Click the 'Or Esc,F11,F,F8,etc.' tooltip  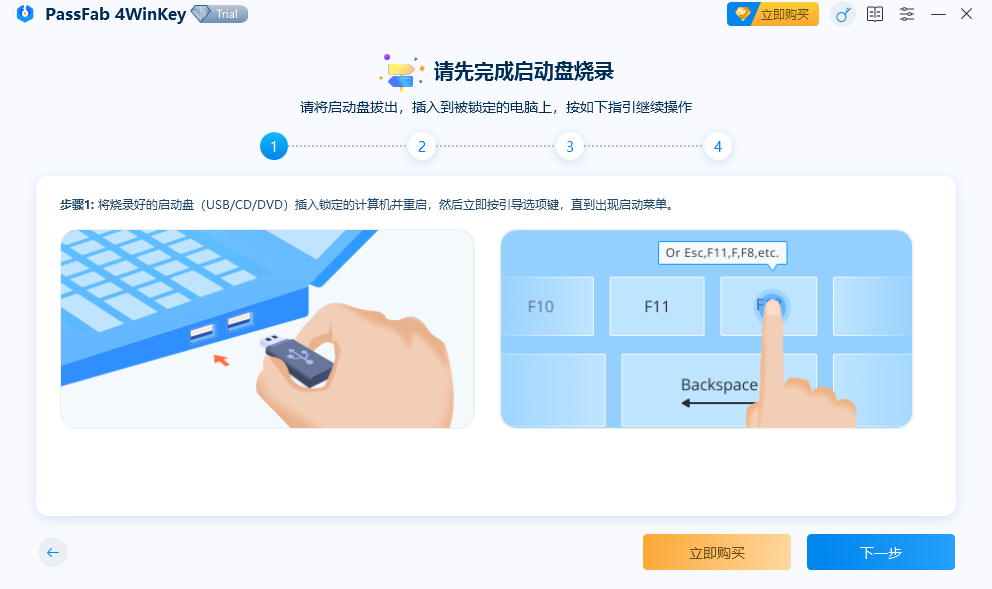pos(722,252)
